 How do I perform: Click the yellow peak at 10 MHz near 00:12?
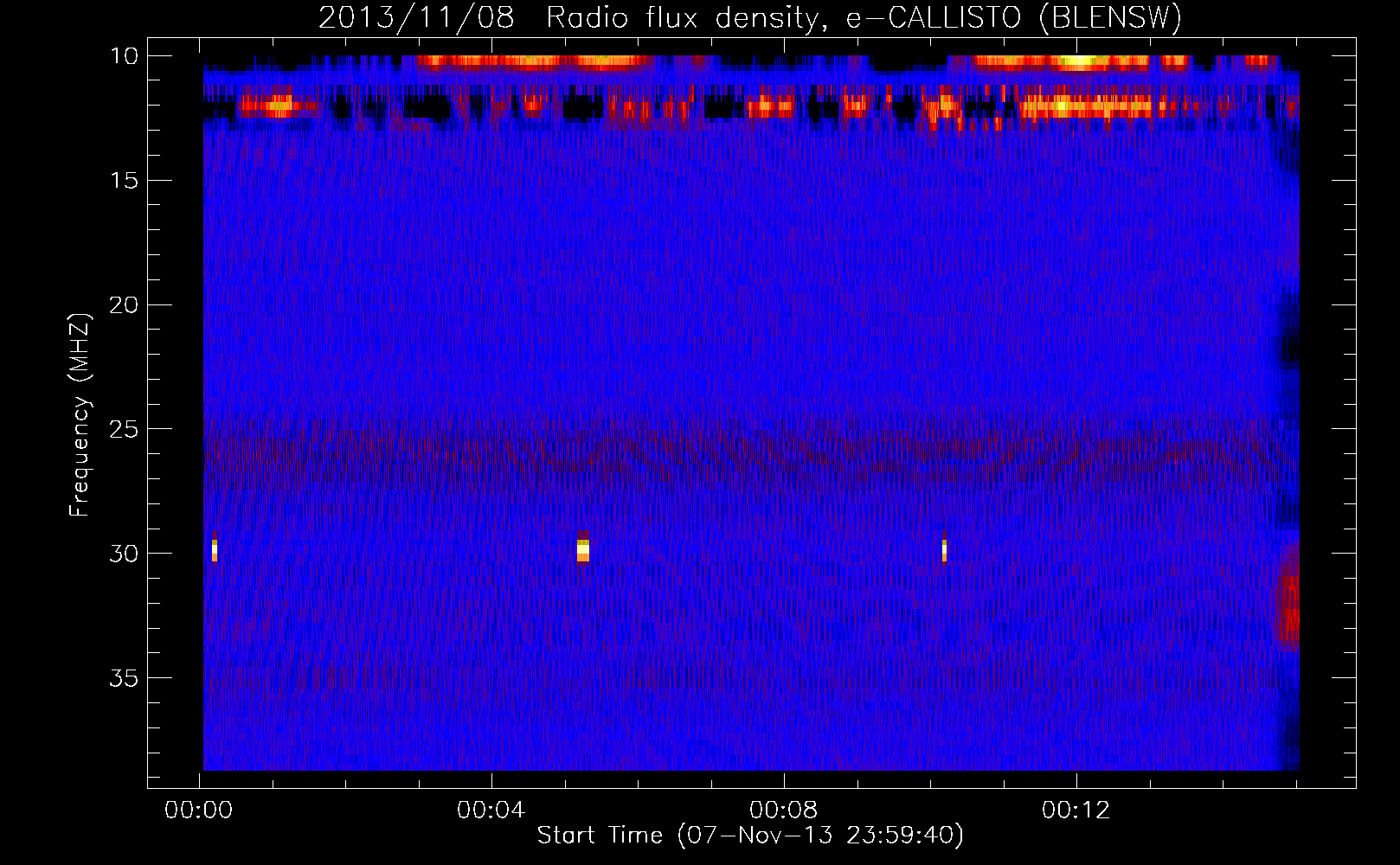1079,61
